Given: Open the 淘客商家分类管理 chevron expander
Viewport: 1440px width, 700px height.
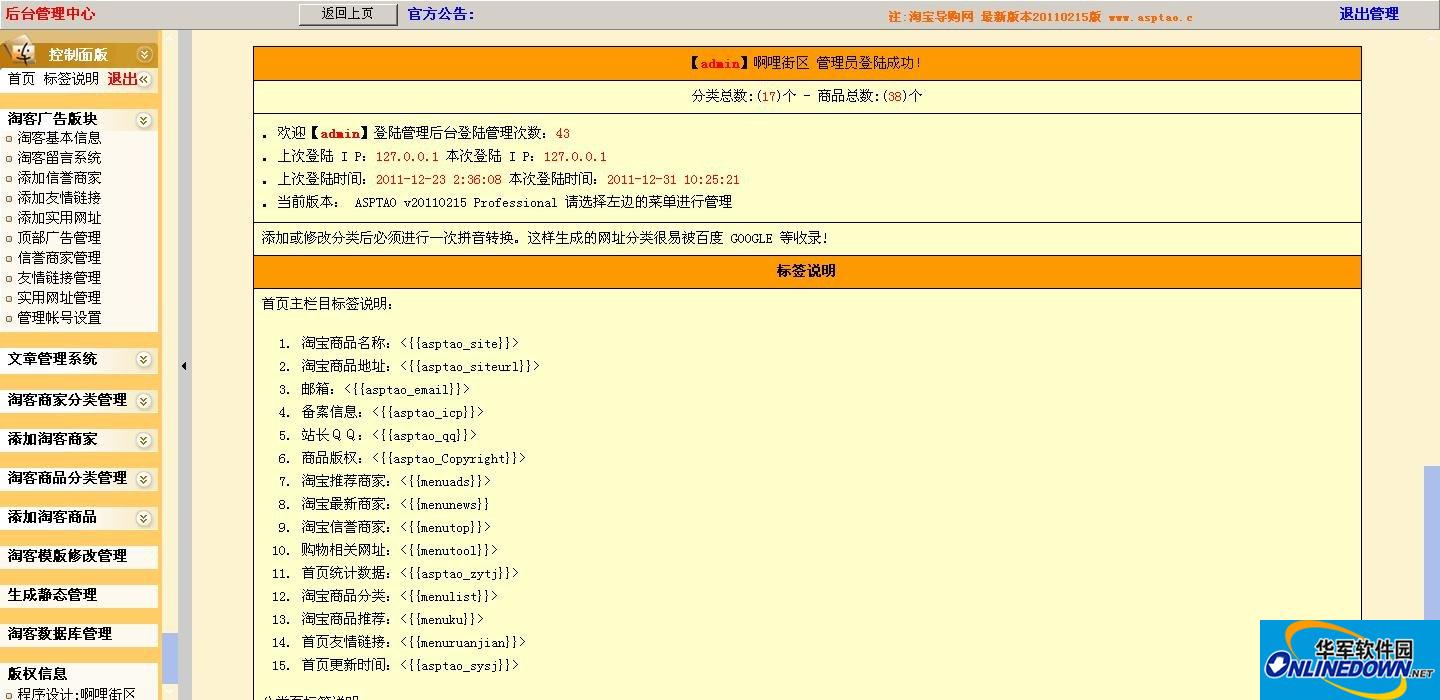Looking at the screenshot, I should tap(144, 400).
